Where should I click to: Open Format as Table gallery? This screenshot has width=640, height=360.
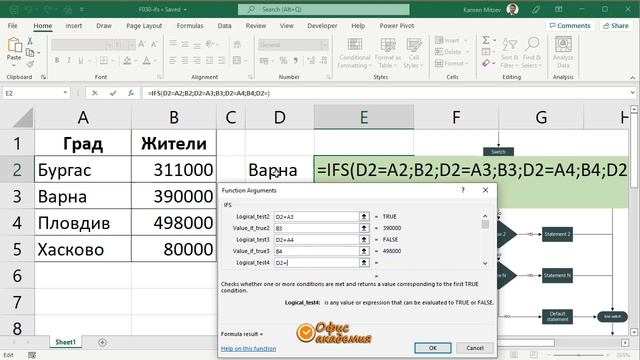click(x=387, y=53)
